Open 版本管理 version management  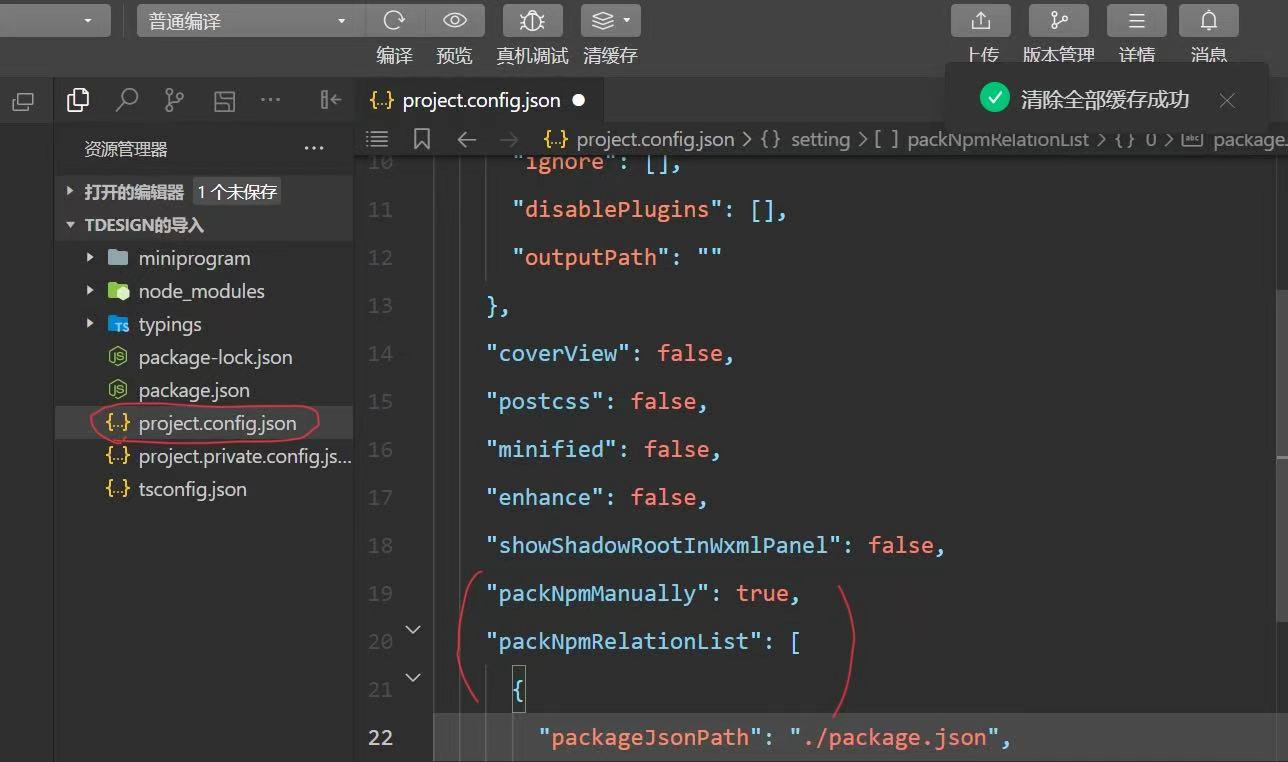(1058, 19)
